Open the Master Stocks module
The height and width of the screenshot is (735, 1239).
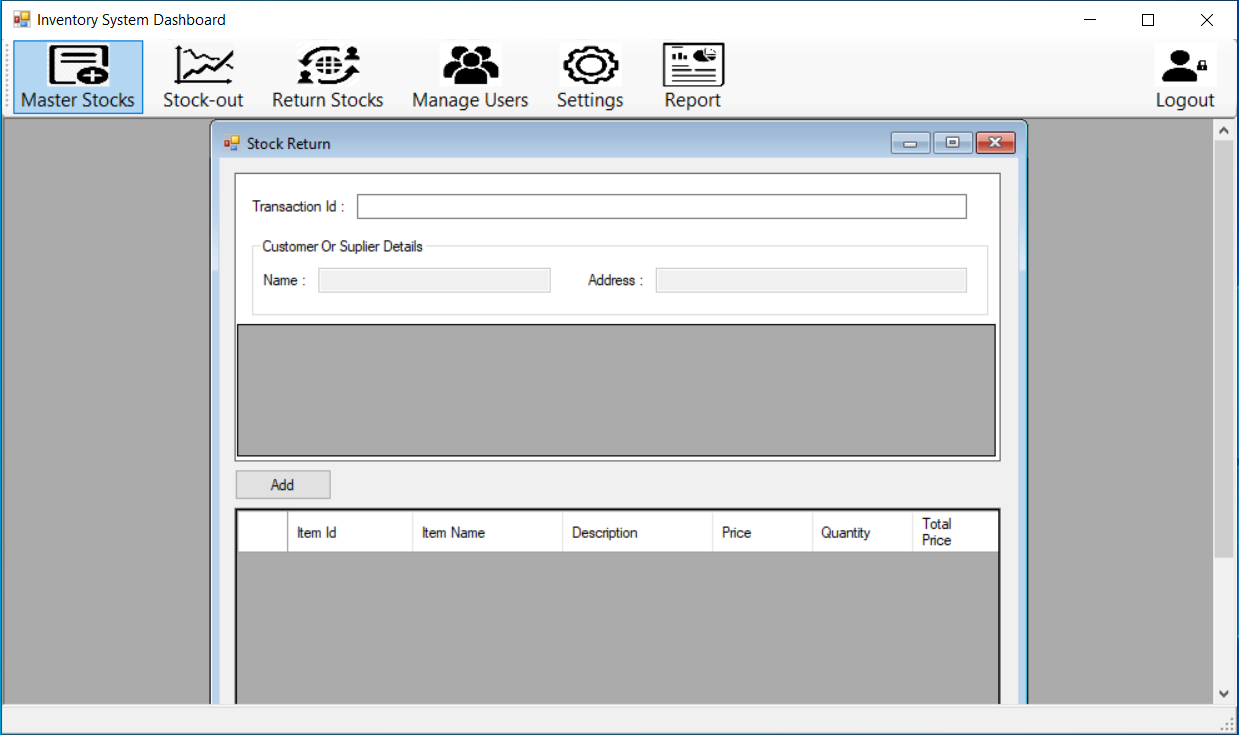point(78,77)
